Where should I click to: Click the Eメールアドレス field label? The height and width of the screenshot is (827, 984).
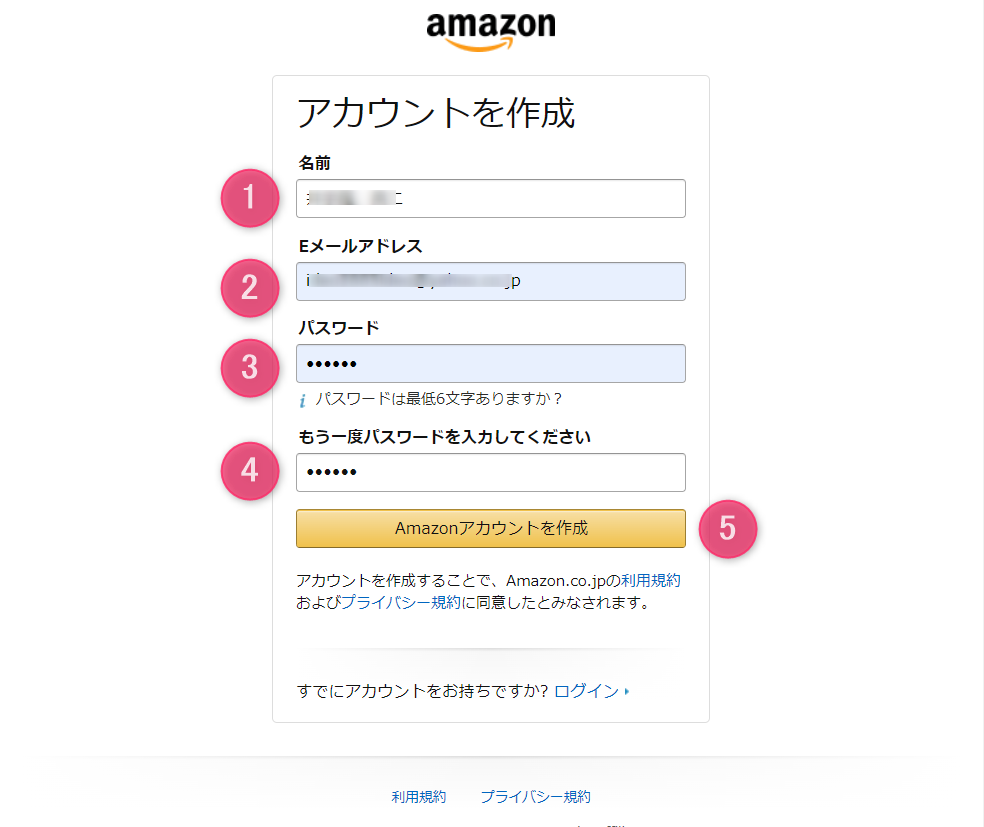pyautogui.click(x=360, y=246)
